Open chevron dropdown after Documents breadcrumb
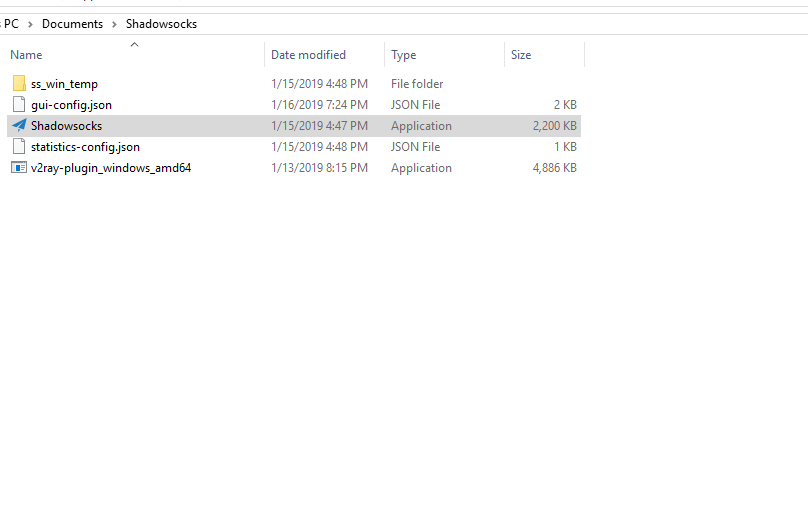The image size is (808, 515). point(114,24)
